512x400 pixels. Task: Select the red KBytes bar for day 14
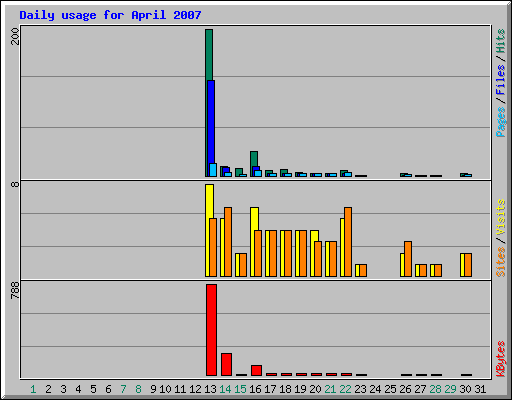pyautogui.click(x=226, y=364)
